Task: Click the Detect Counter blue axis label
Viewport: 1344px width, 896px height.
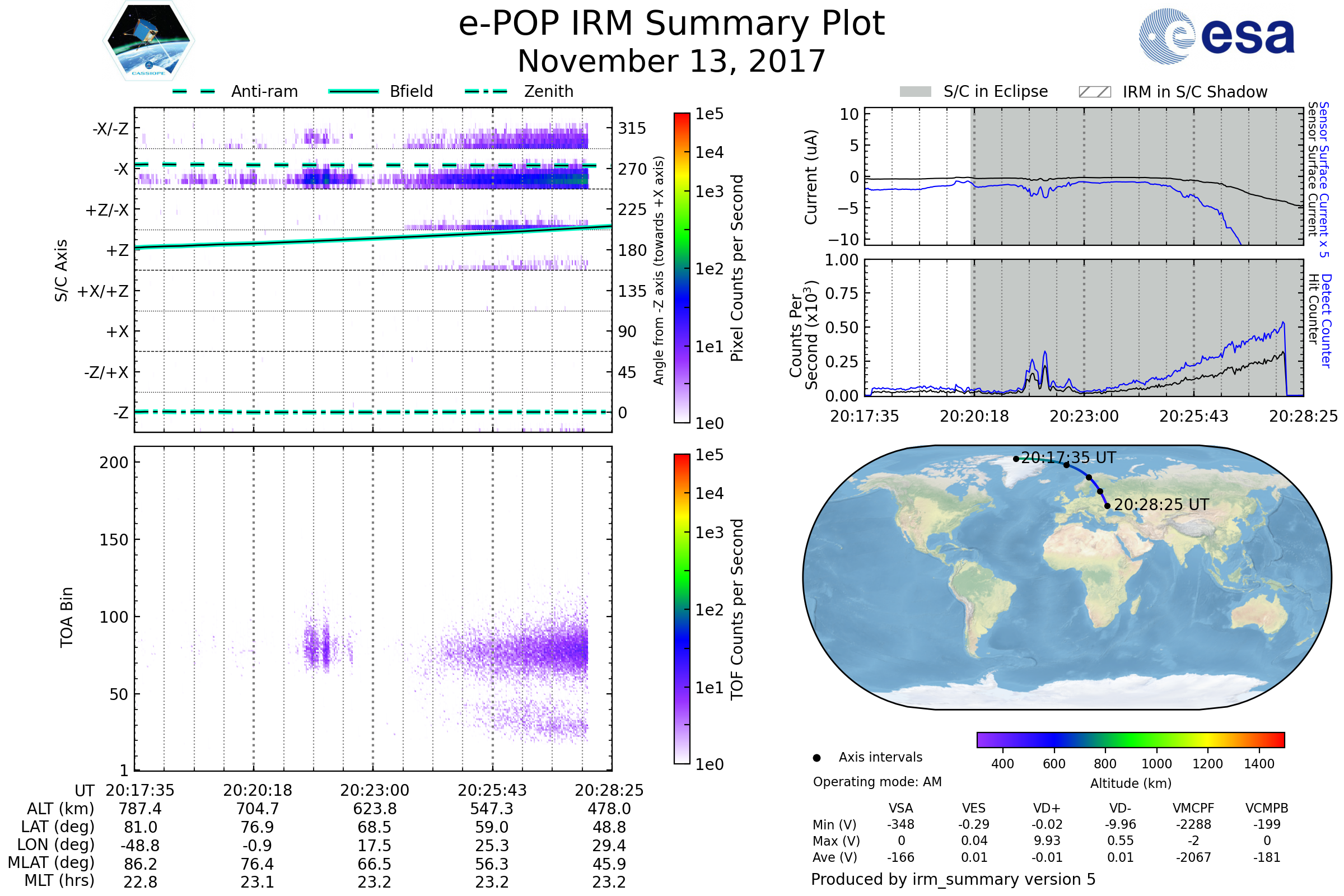Action: [x=1326, y=320]
